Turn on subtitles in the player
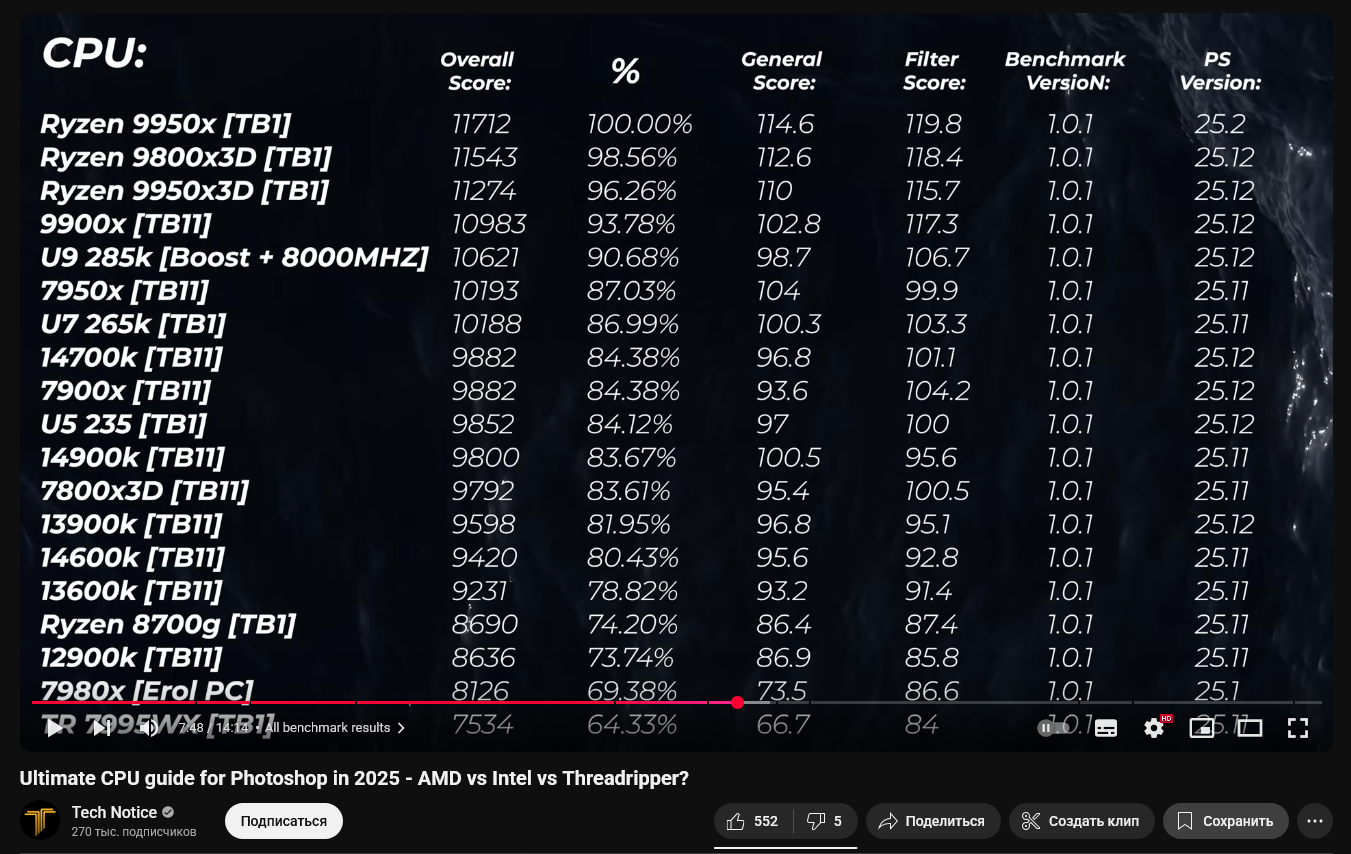Viewport: 1351px width, 854px height. tap(1106, 728)
